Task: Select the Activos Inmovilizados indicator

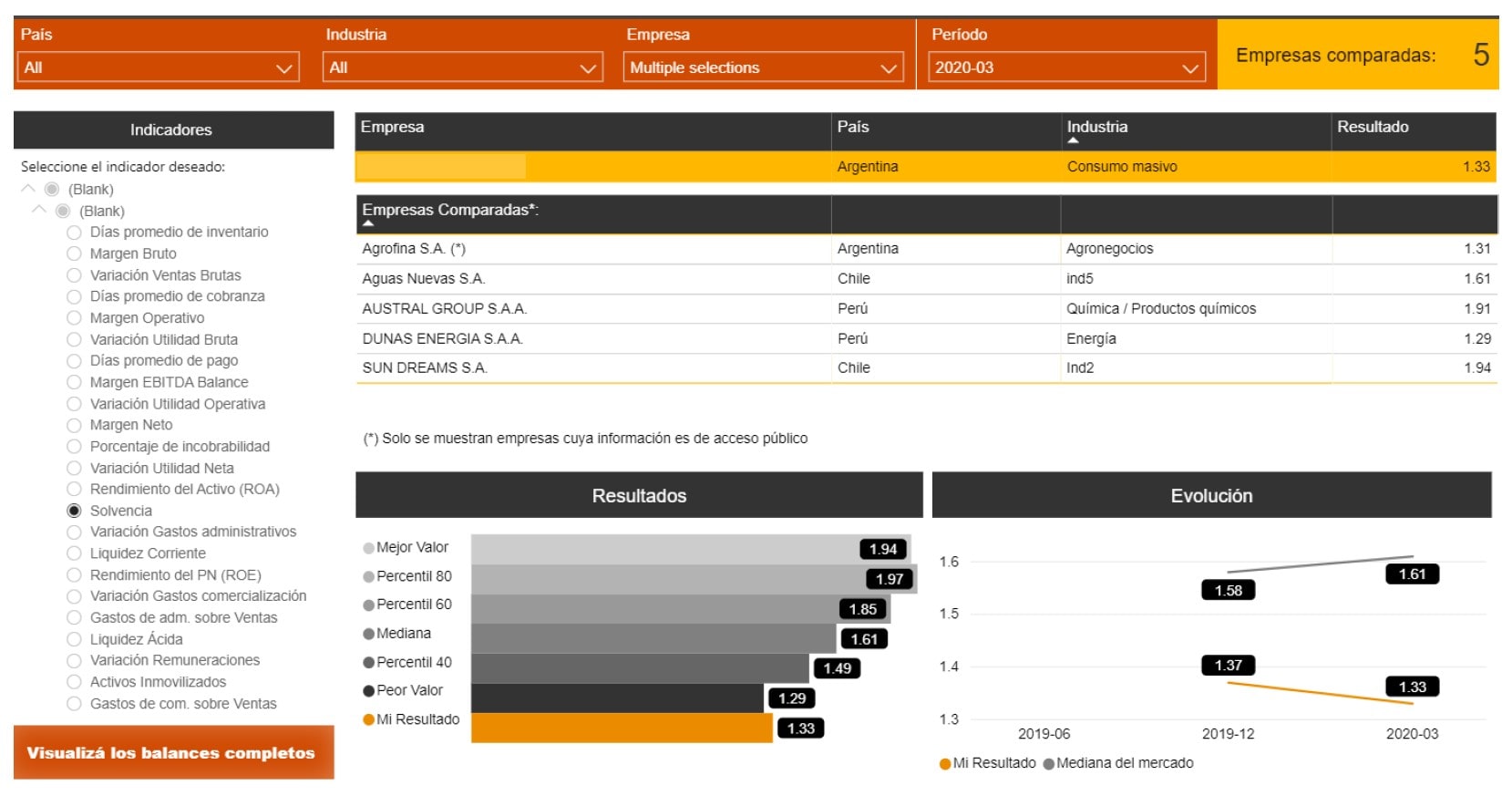Action: [x=75, y=682]
